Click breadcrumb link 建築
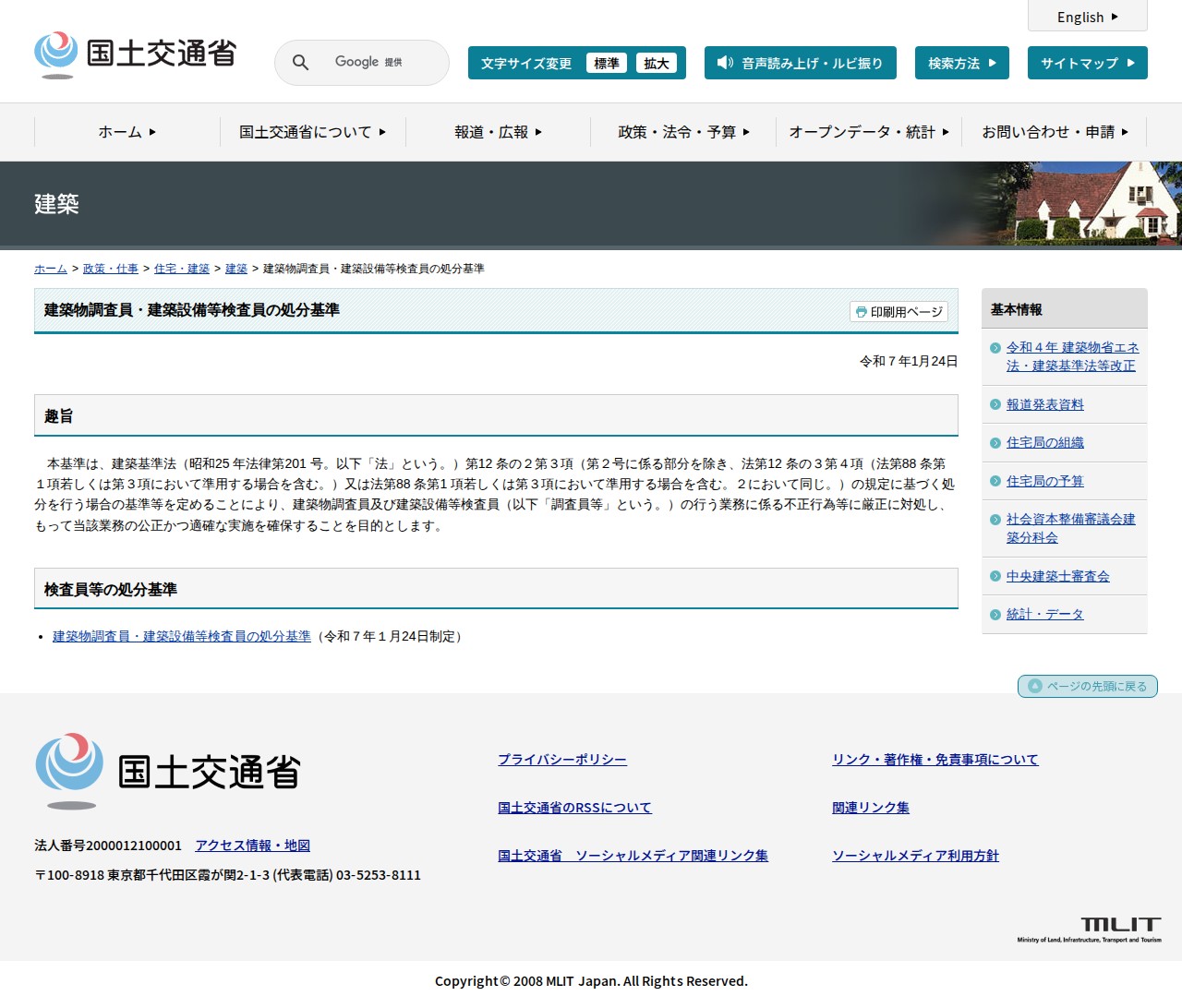1182x1008 pixels. tap(236, 269)
